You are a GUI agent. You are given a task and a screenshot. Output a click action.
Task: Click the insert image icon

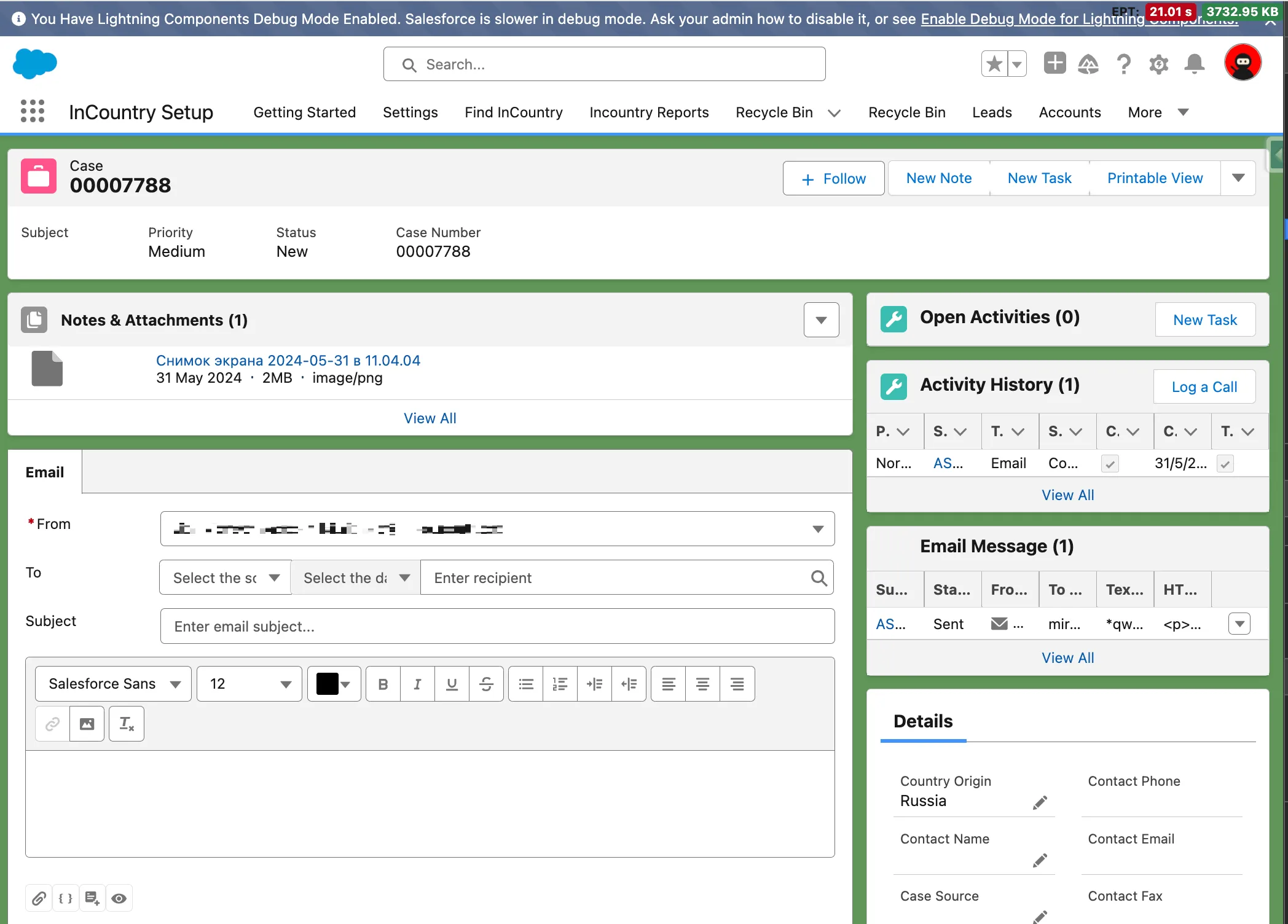pos(87,724)
